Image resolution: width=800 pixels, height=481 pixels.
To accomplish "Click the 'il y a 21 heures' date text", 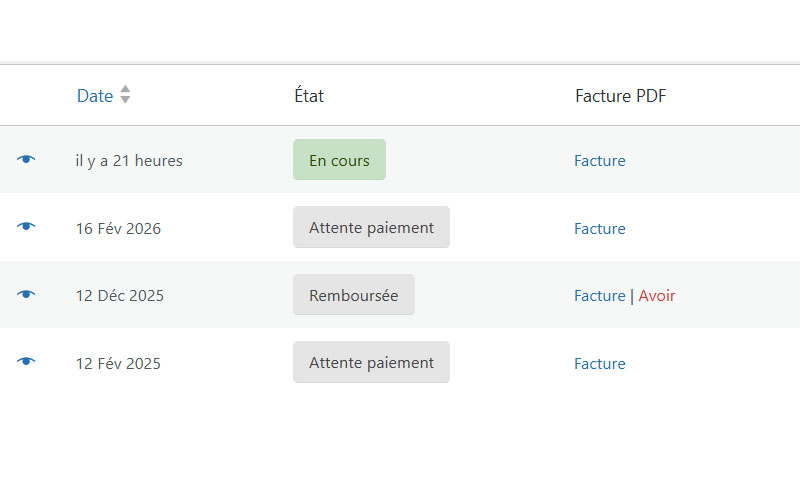I will point(129,161).
